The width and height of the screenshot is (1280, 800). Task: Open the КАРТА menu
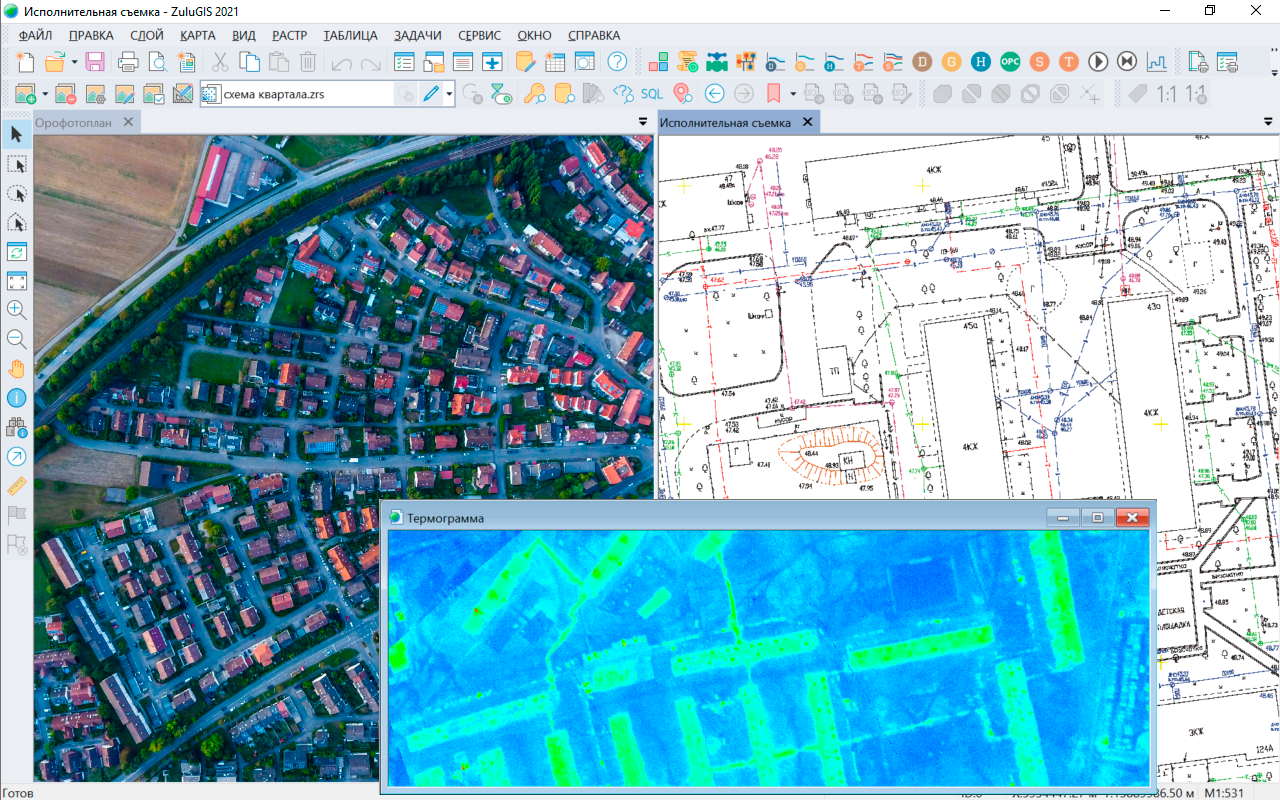point(197,35)
